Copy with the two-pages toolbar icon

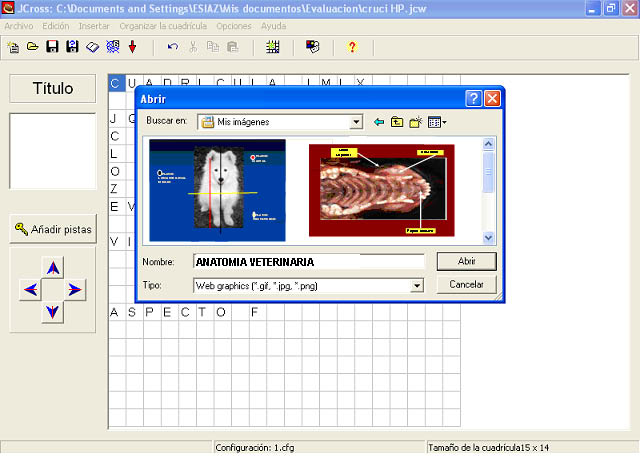click(213, 47)
